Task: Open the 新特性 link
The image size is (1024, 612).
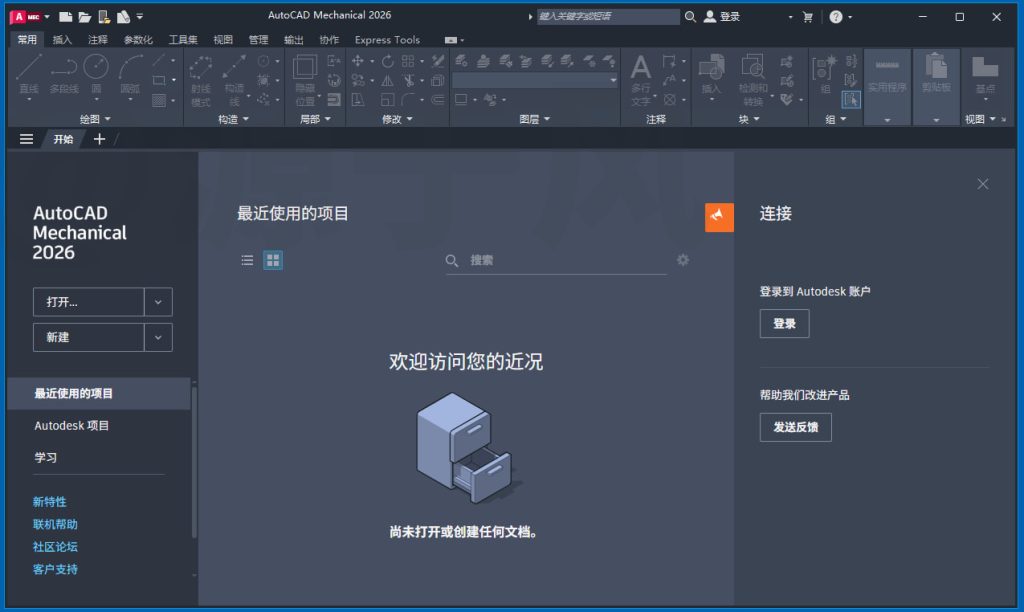Action: [50, 502]
